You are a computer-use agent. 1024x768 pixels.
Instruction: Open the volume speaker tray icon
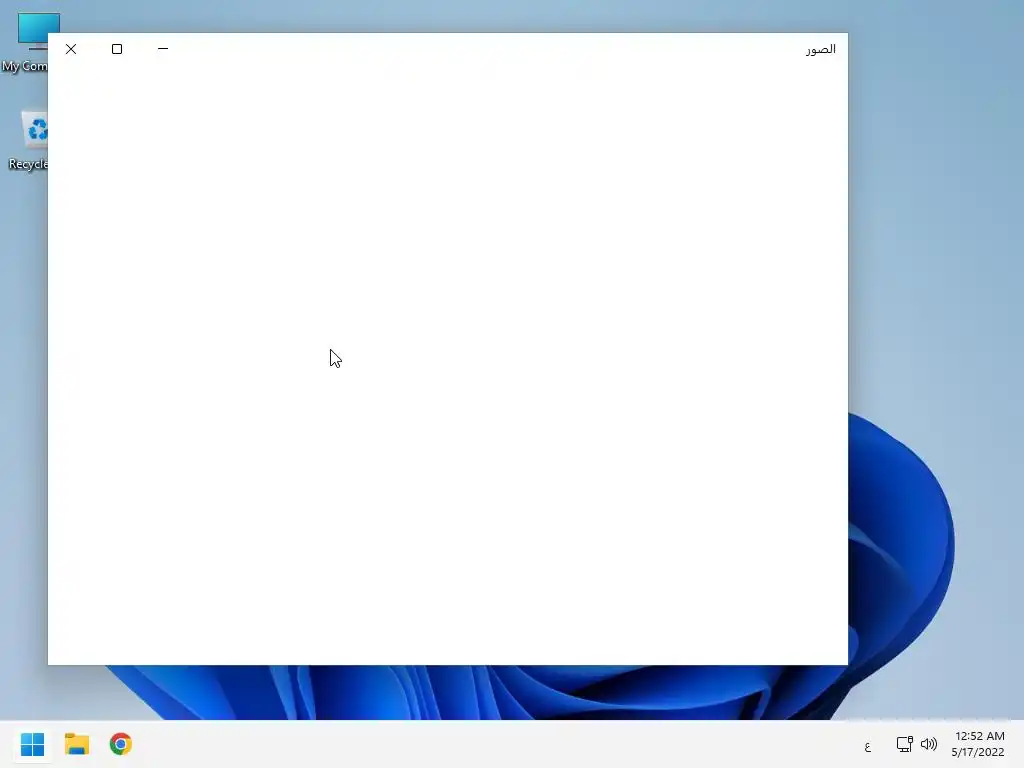coord(929,744)
